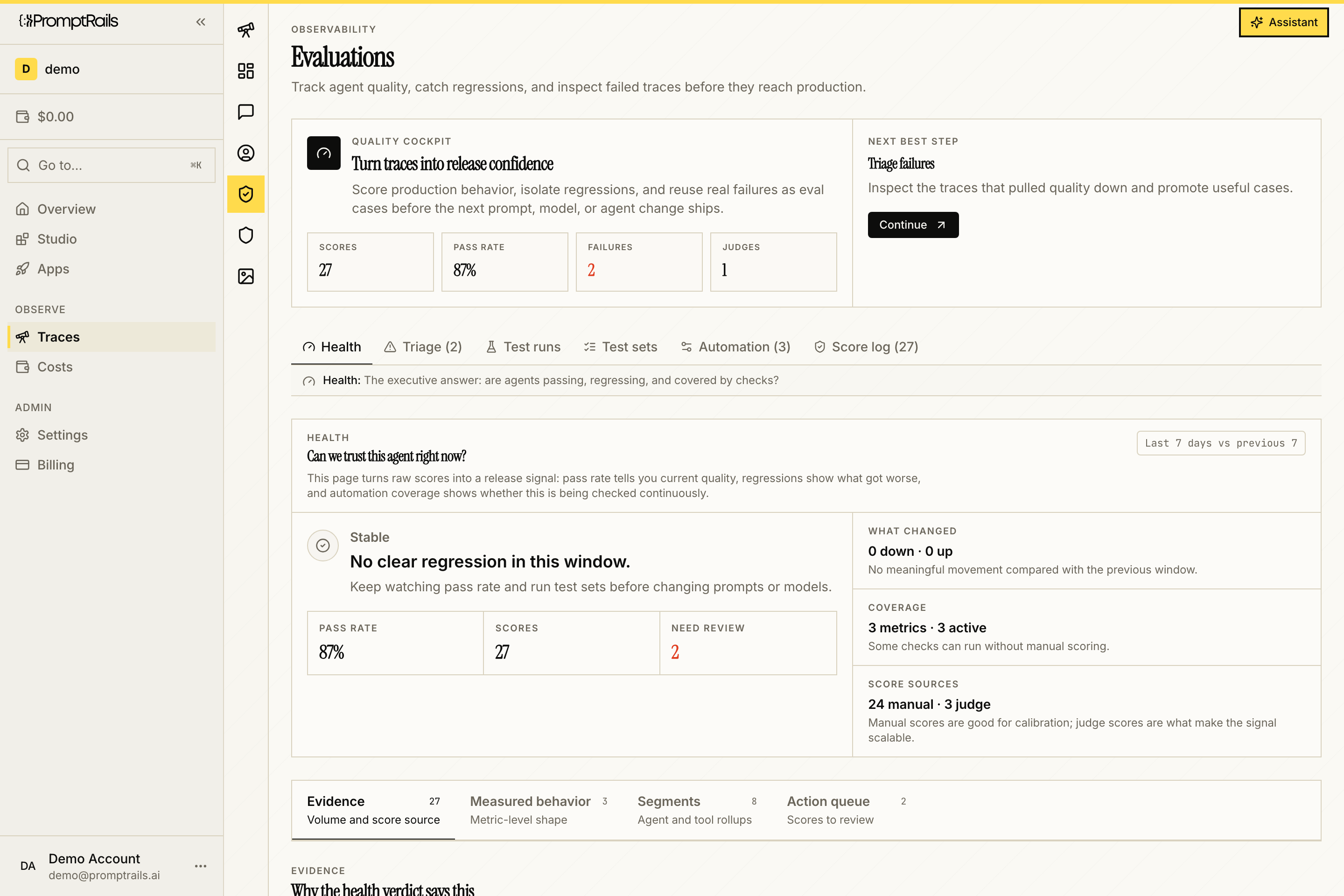Open the $0.00 balance entry

[x=112, y=117]
